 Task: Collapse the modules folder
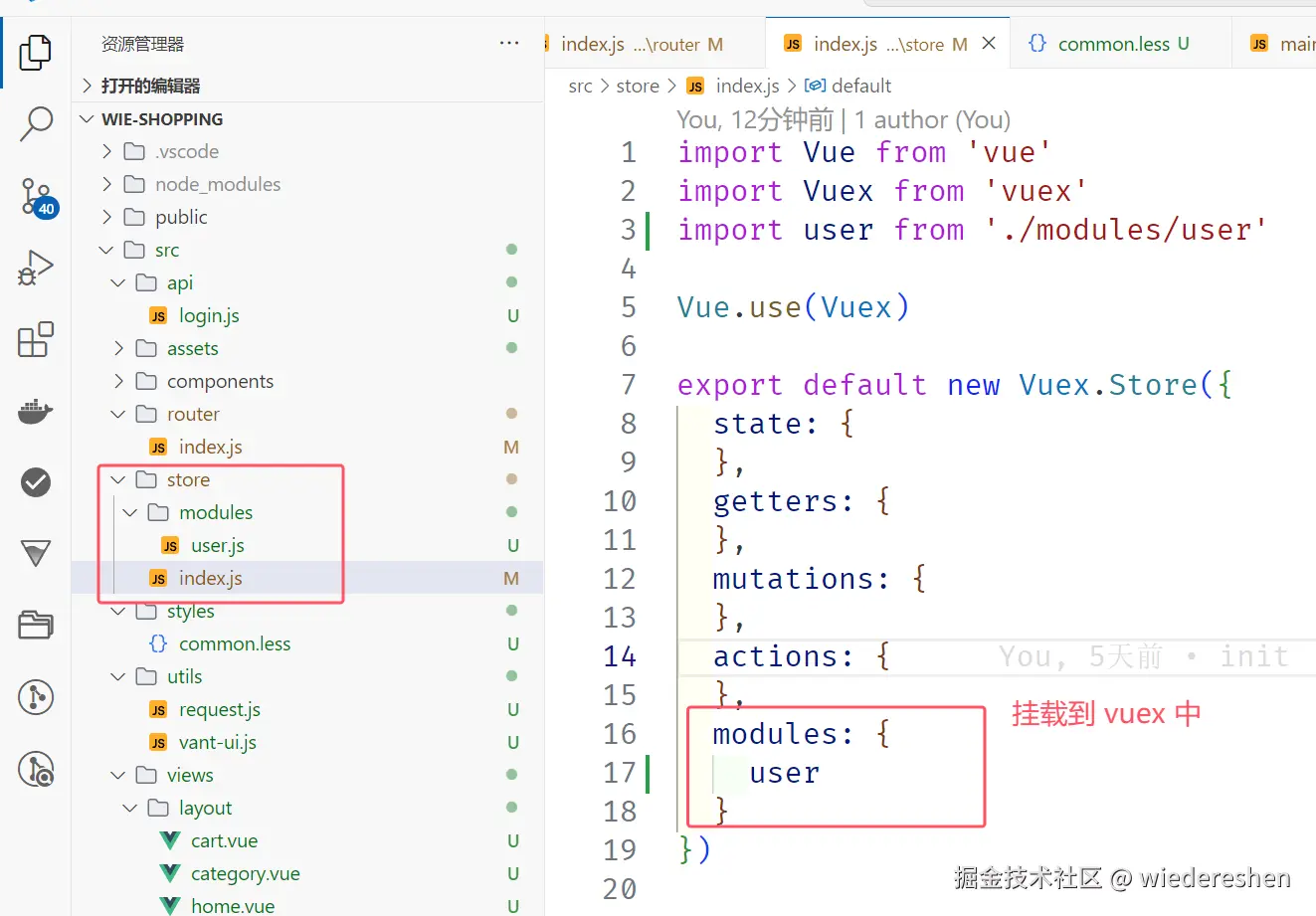coord(131,512)
